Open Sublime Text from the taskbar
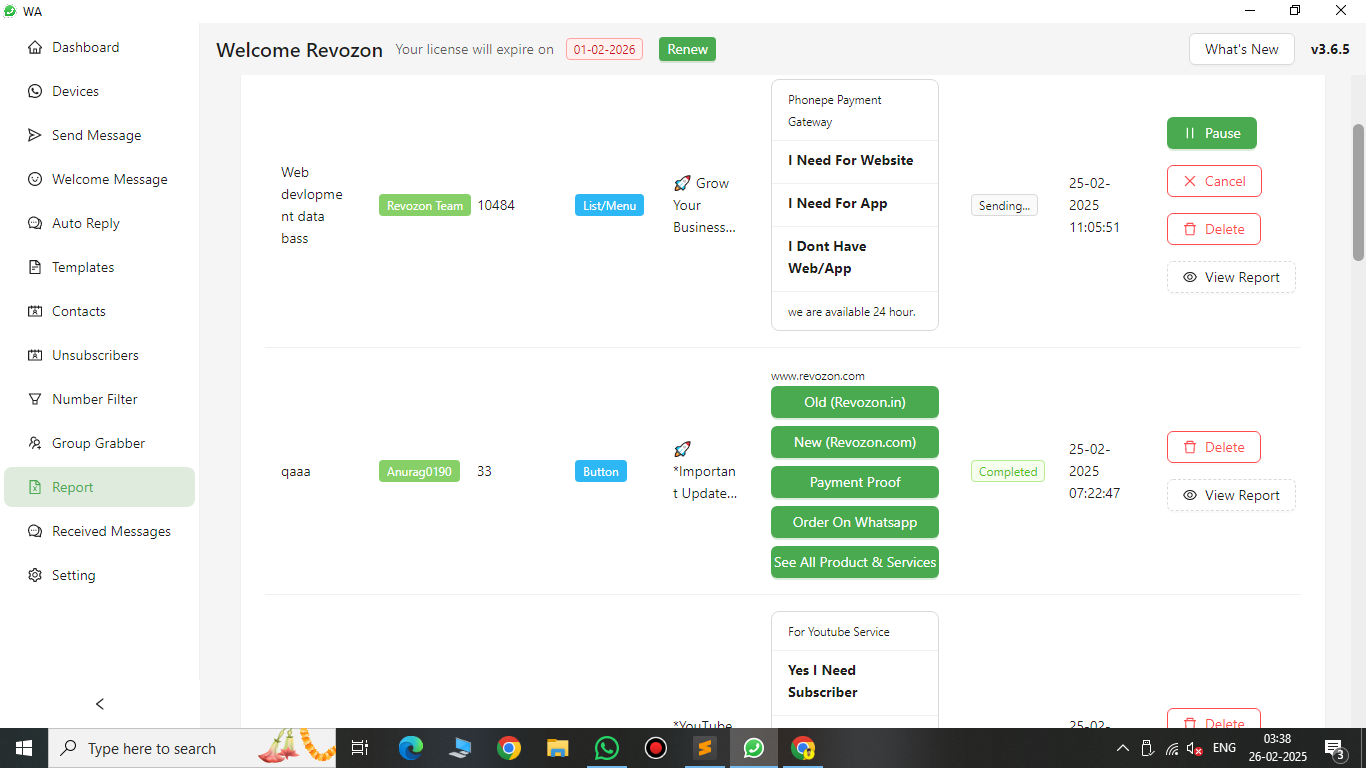This screenshot has height=768, width=1366. [x=705, y=748]
